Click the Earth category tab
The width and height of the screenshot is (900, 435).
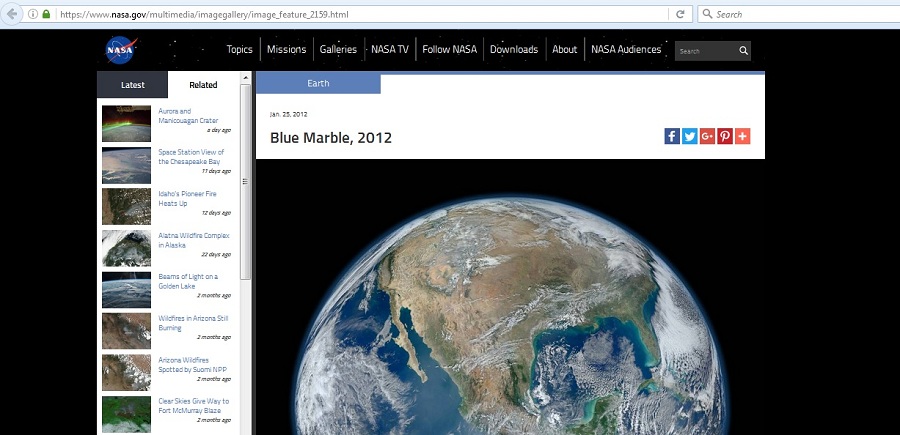pos(318,84)
